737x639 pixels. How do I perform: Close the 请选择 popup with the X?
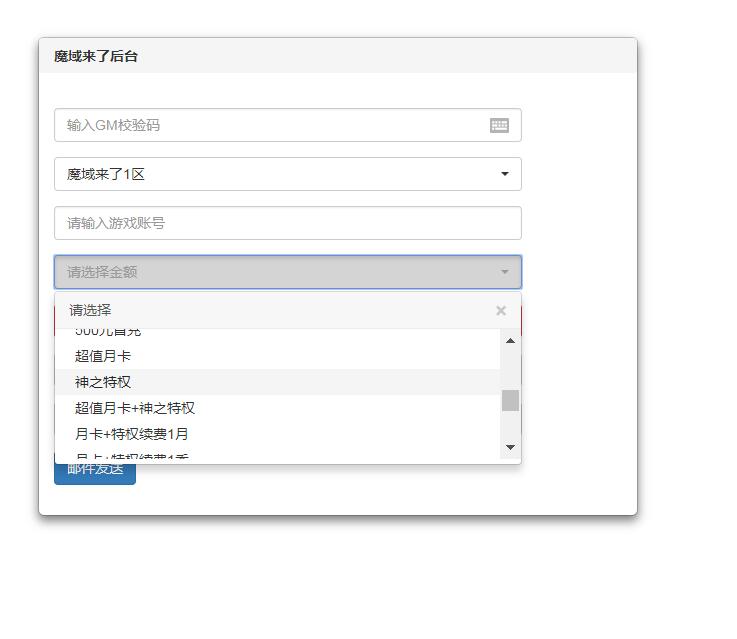coord(501,311)
